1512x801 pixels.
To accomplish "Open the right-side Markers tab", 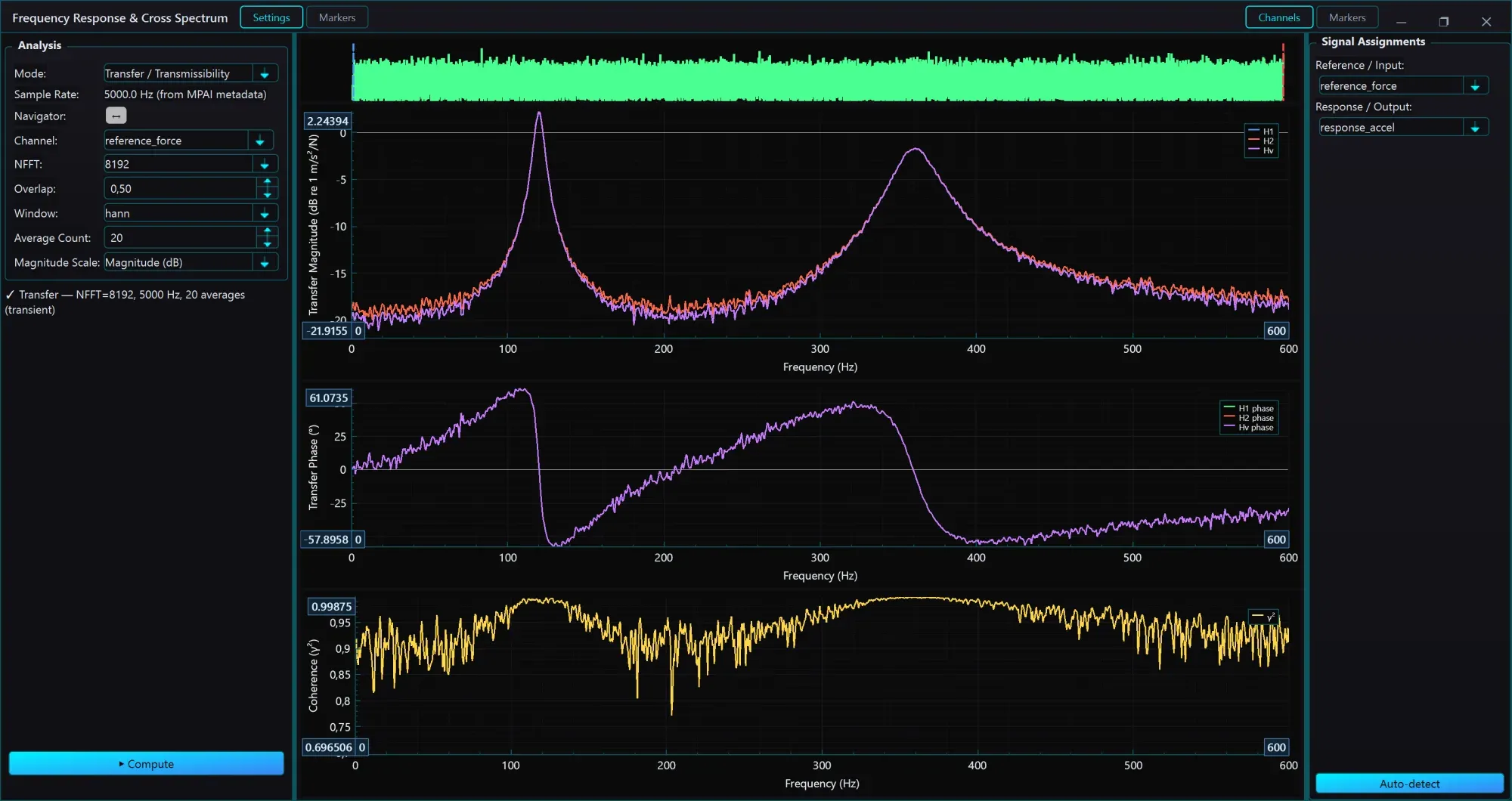I will point(1347,17).
